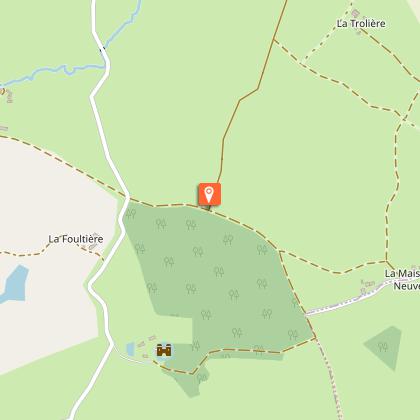Click the tree symbol inside the triangular wood

click(383, 347)
